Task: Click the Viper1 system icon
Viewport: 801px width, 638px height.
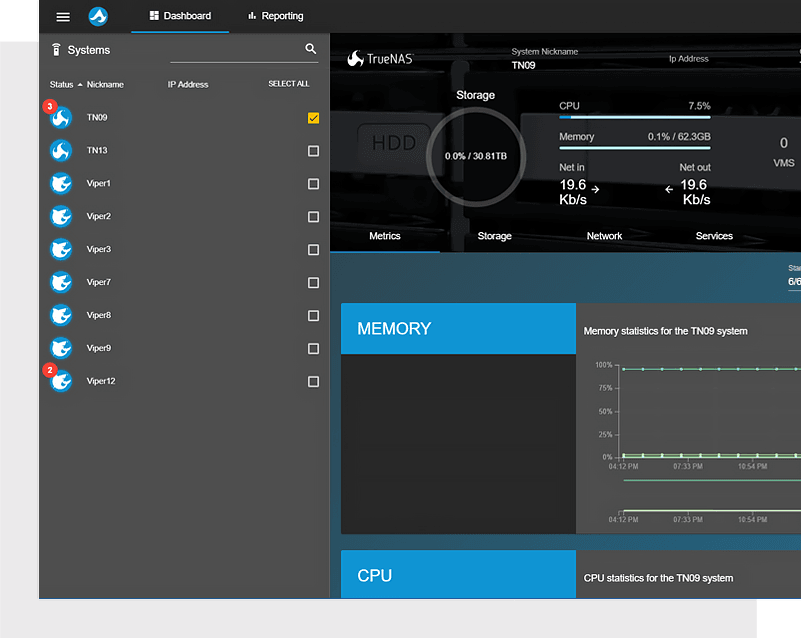Action: [61, 183]
